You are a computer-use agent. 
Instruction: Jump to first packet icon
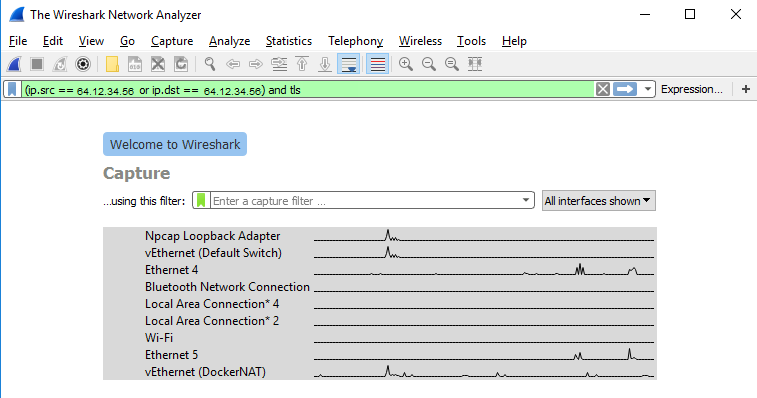tap(302, 64)
